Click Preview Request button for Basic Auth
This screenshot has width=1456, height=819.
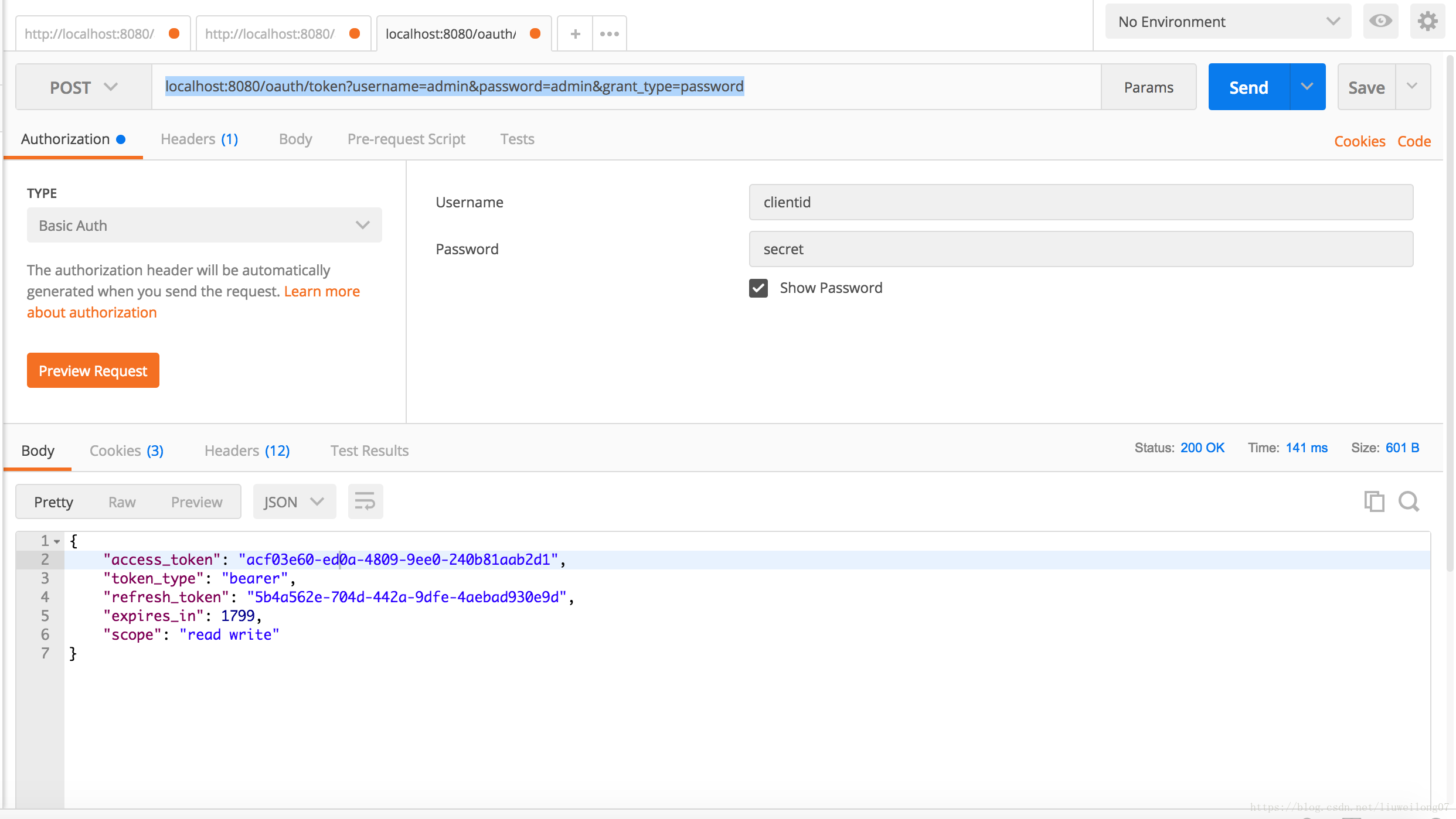point(94,370)
